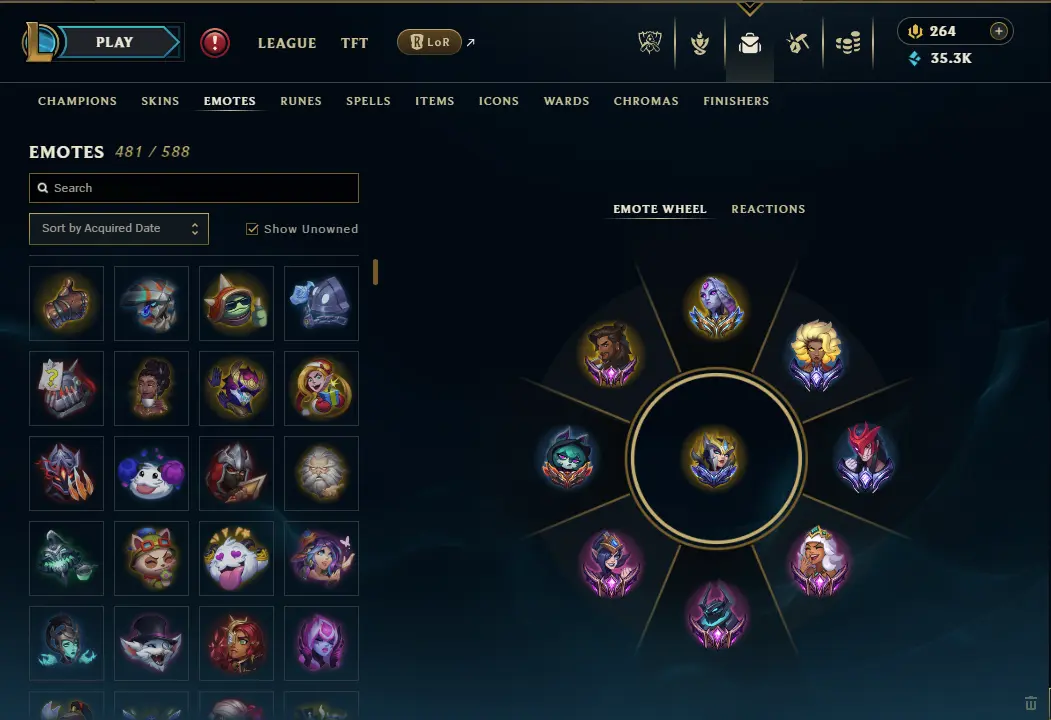Open the Profile laurel icon
This screenshot has width=1051, height=720.
[700, 44]
